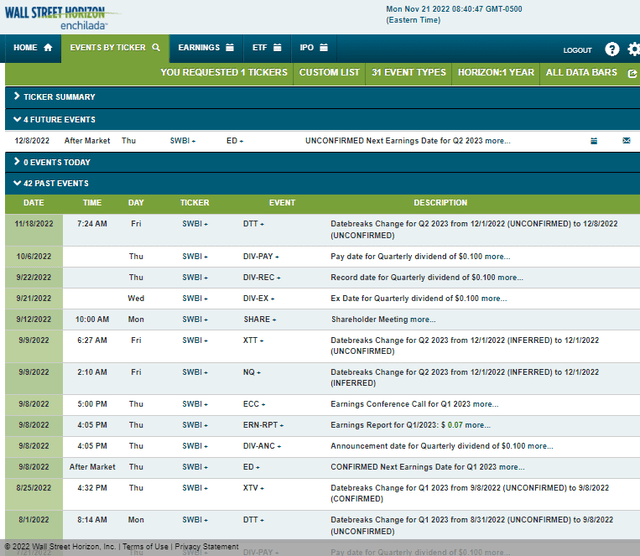640x556 pixels.
Task: Click the search magnifier in Events By Ticker
Action: click(156, 47)
